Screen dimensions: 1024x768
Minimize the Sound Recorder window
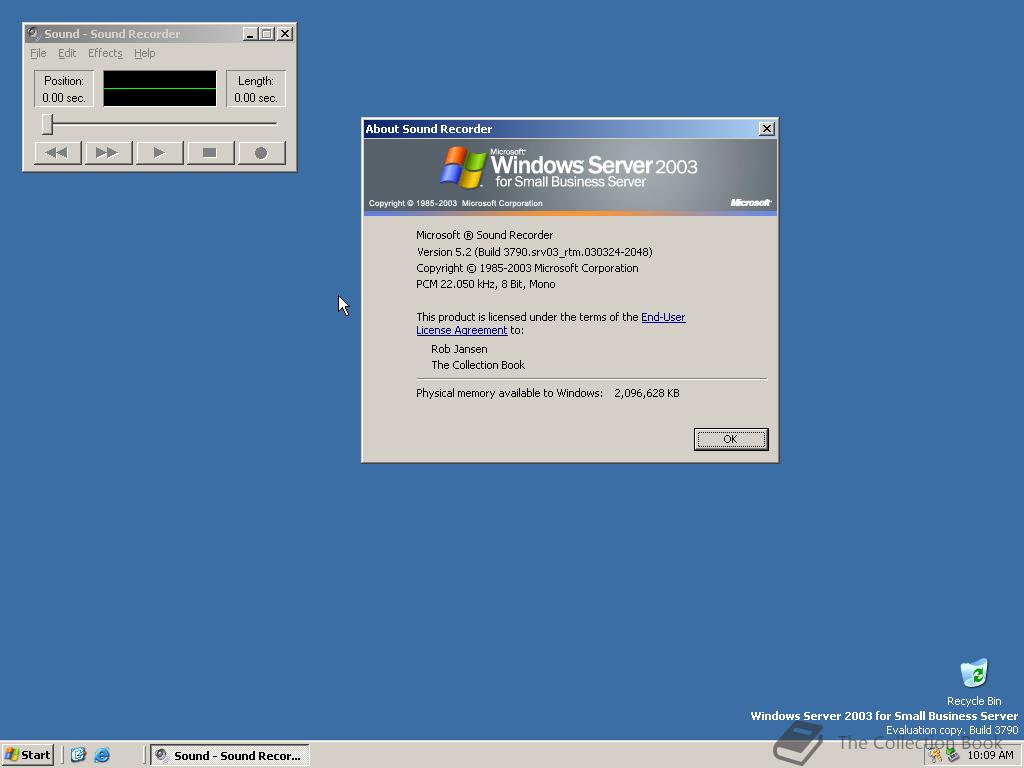249,33
